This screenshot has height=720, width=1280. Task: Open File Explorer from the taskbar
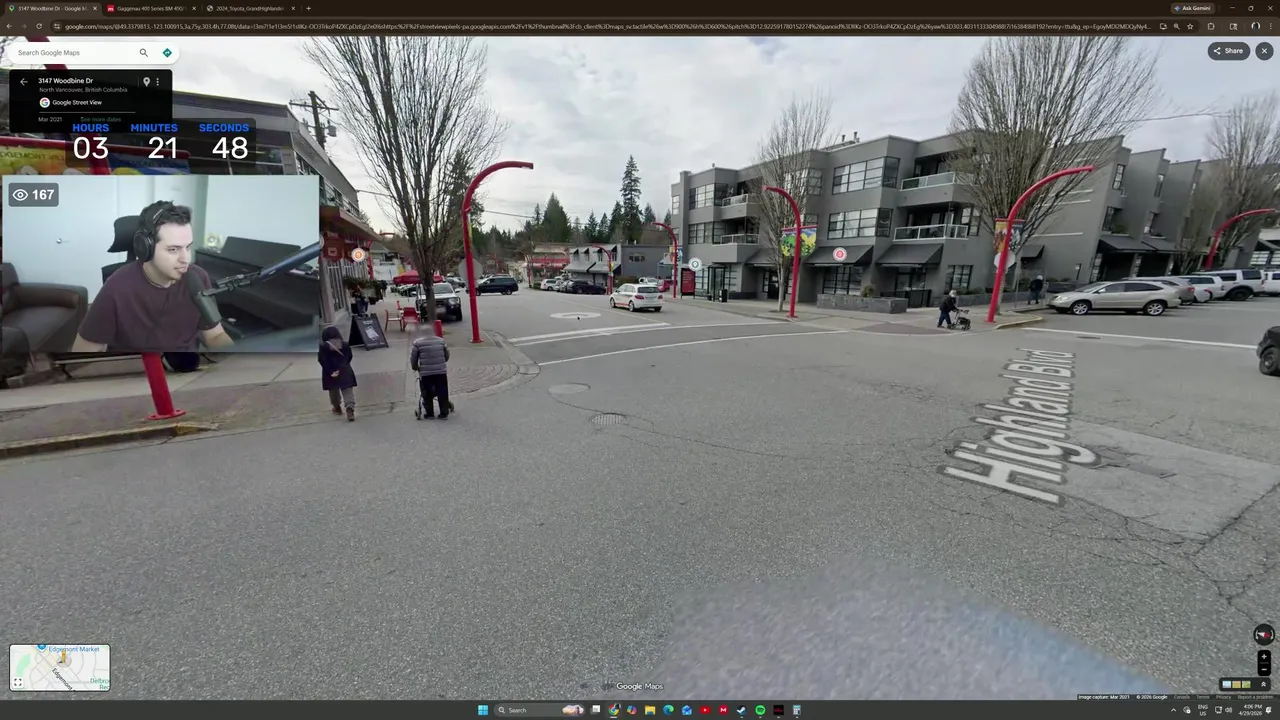coord(650,710)
